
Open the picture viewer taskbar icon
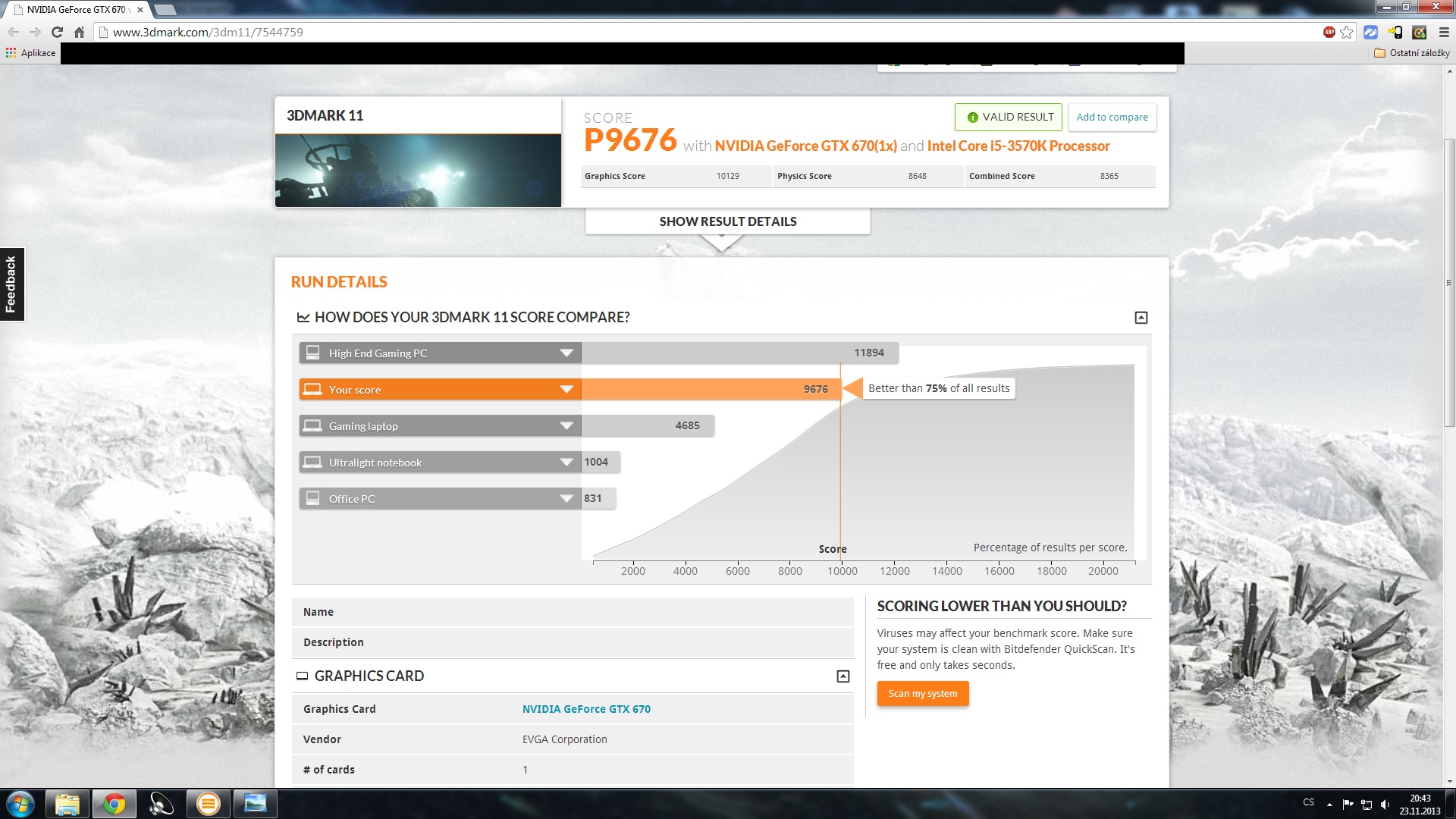pyautogui.click(x=256, y=804)
